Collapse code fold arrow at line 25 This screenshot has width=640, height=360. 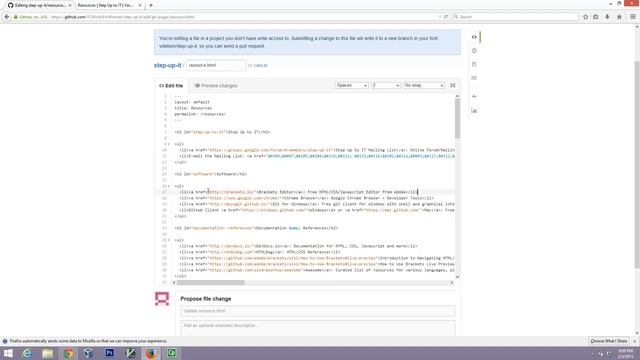169,240
